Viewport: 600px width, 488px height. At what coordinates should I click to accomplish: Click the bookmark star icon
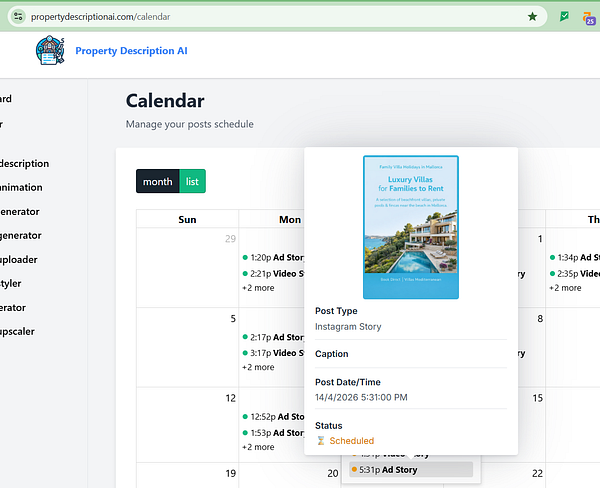532,16
